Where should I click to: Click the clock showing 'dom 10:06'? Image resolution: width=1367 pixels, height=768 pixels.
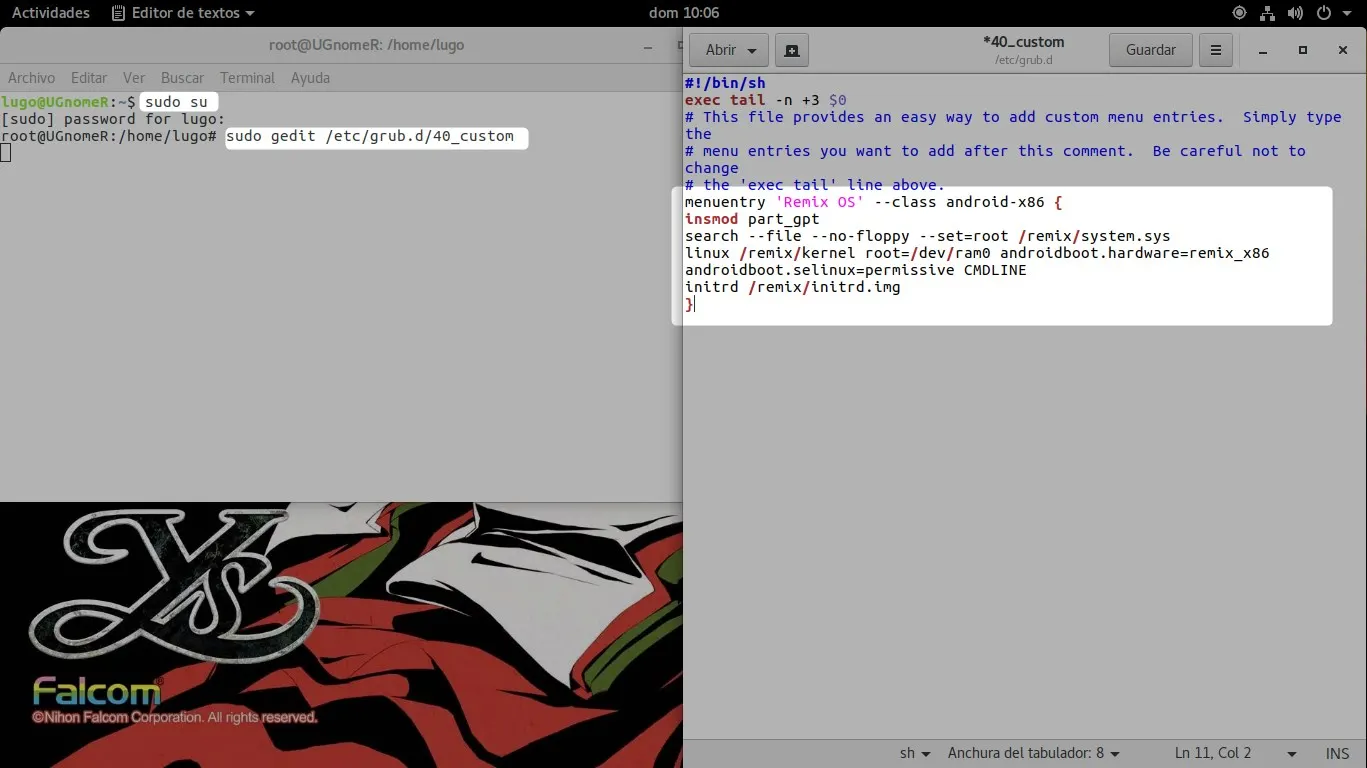pyautogui.click(x=683, y=13)
